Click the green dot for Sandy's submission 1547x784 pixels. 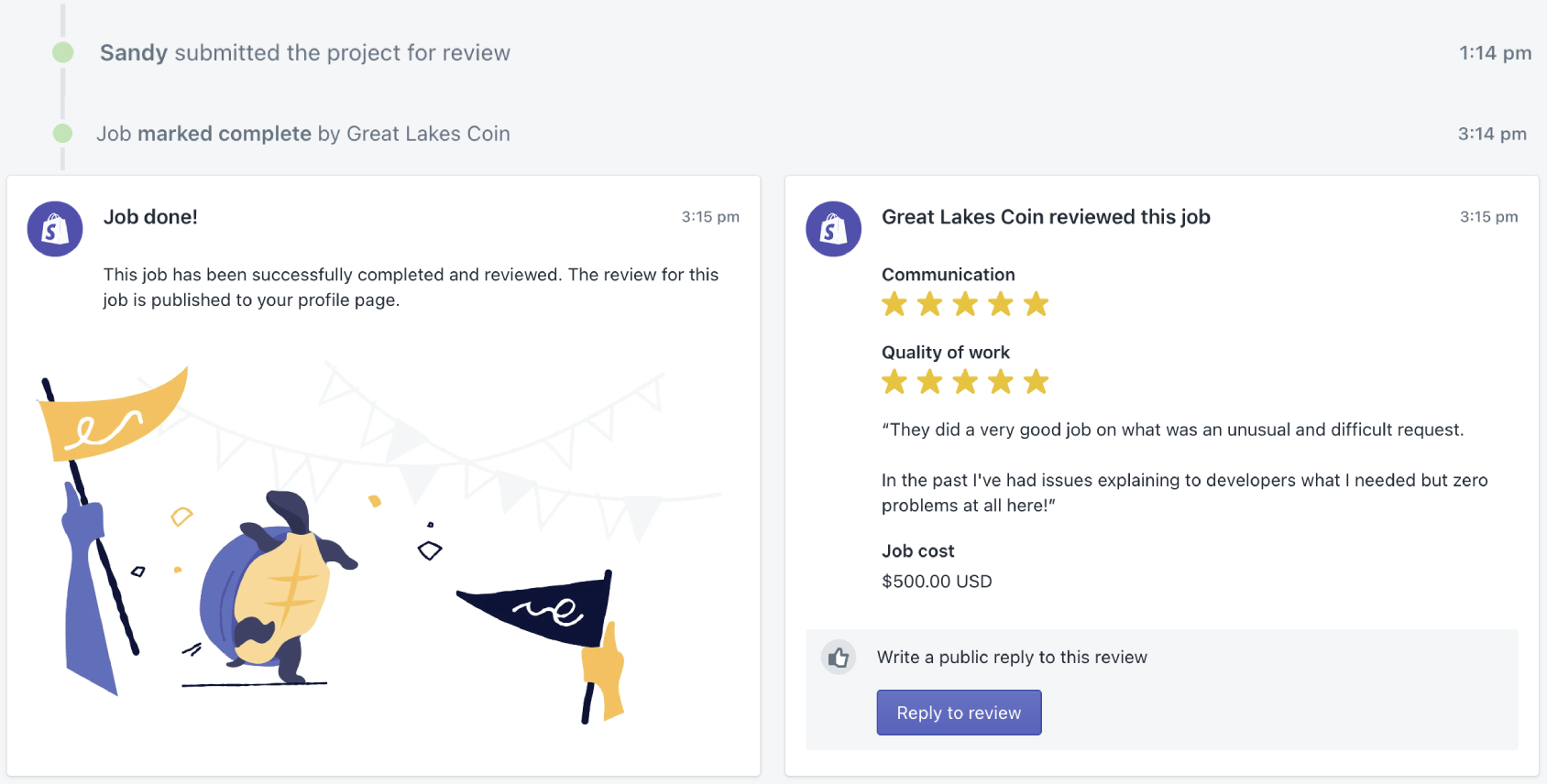(63, 52)
